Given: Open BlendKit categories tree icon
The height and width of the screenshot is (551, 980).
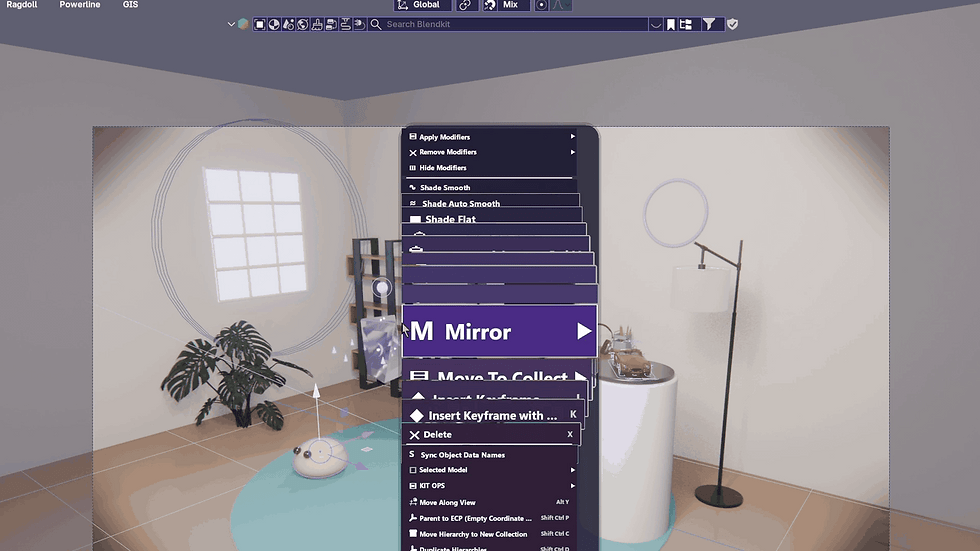Looking at the screenshot, I should (x=686, y=24).
